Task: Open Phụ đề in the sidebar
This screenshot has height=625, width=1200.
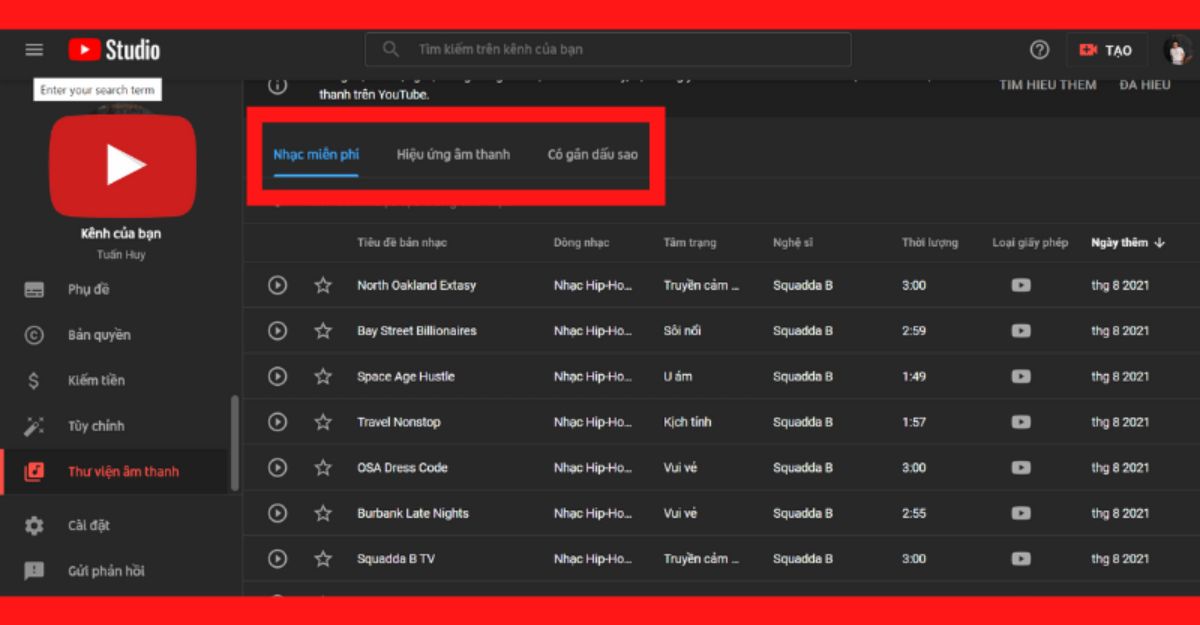Action: pyautogui.click(x=115, y=290)
